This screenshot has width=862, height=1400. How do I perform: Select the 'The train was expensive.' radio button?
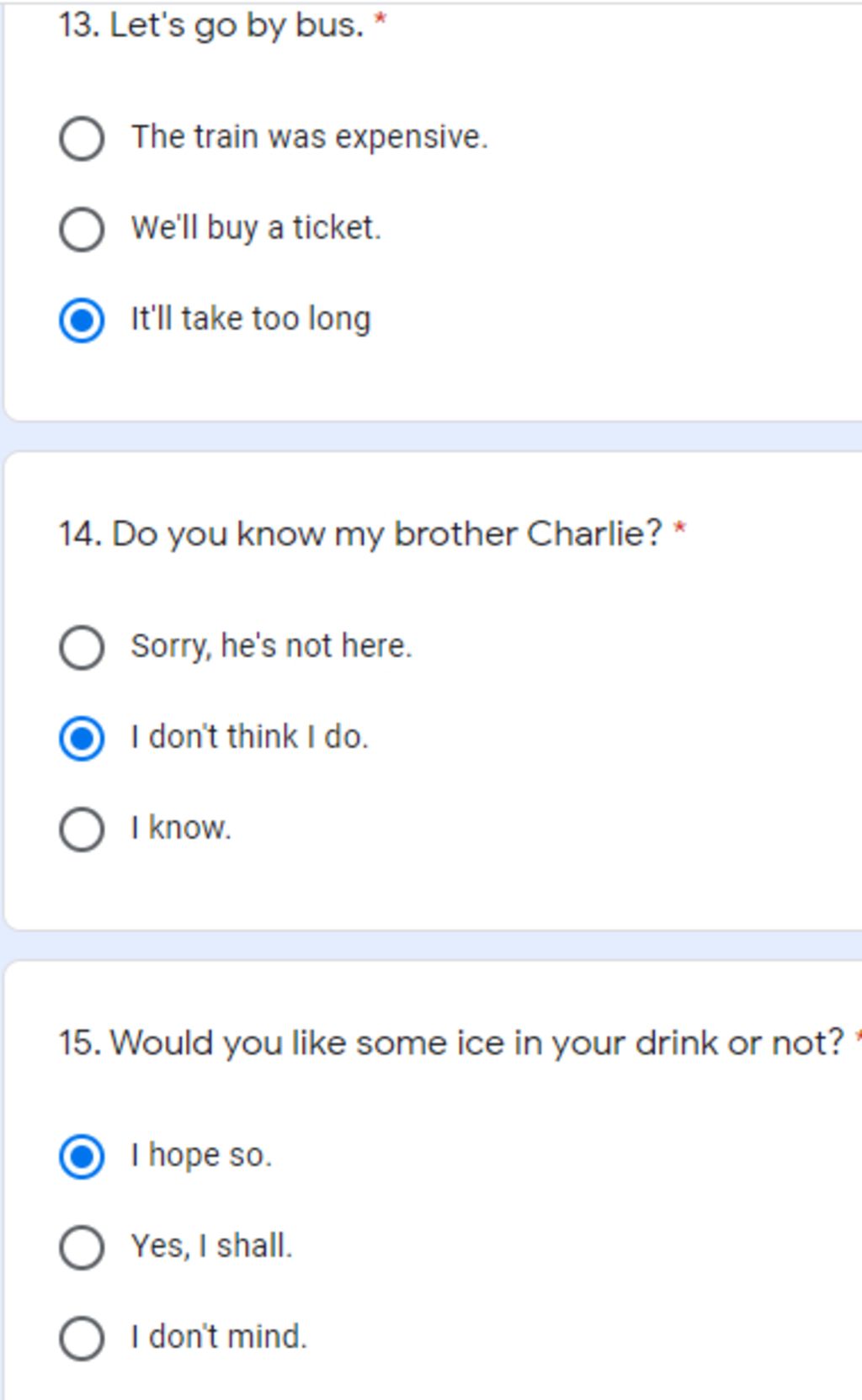[x=82, y=138]
